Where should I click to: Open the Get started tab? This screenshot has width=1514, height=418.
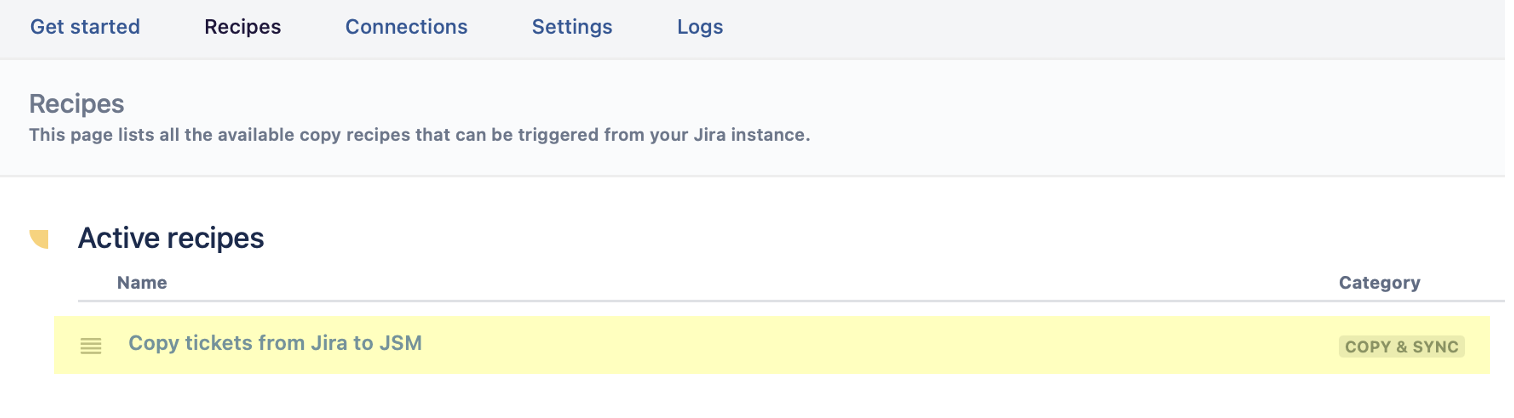(85, 27)
